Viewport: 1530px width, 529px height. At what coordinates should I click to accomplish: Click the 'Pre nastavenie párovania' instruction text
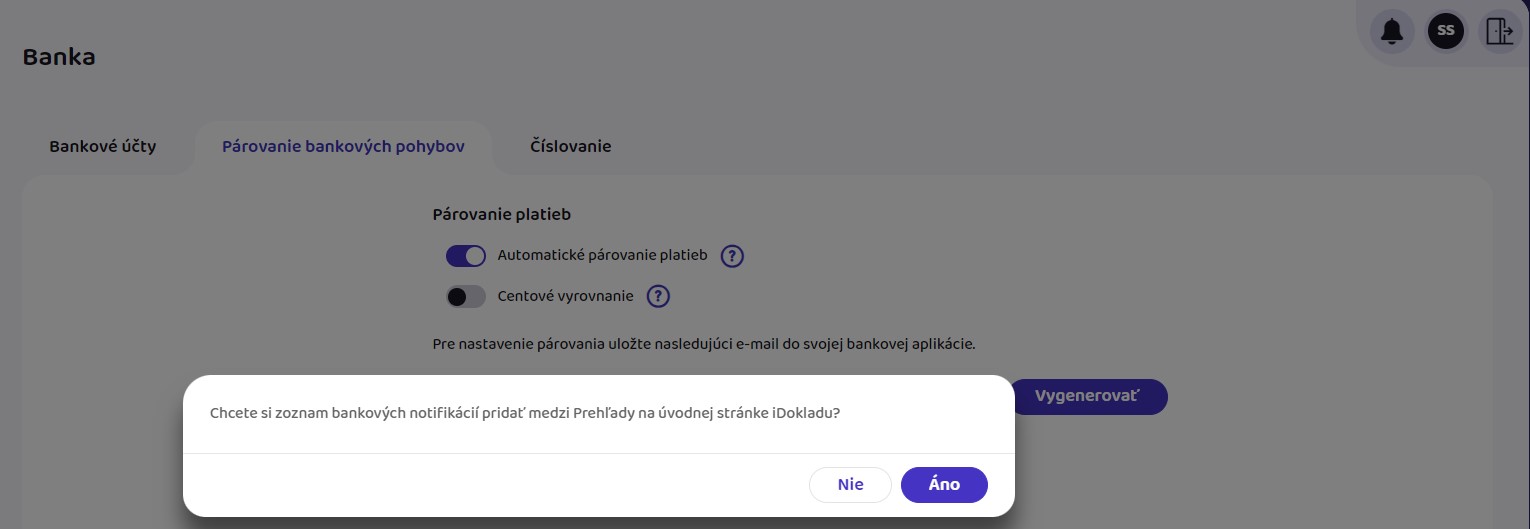703,344
